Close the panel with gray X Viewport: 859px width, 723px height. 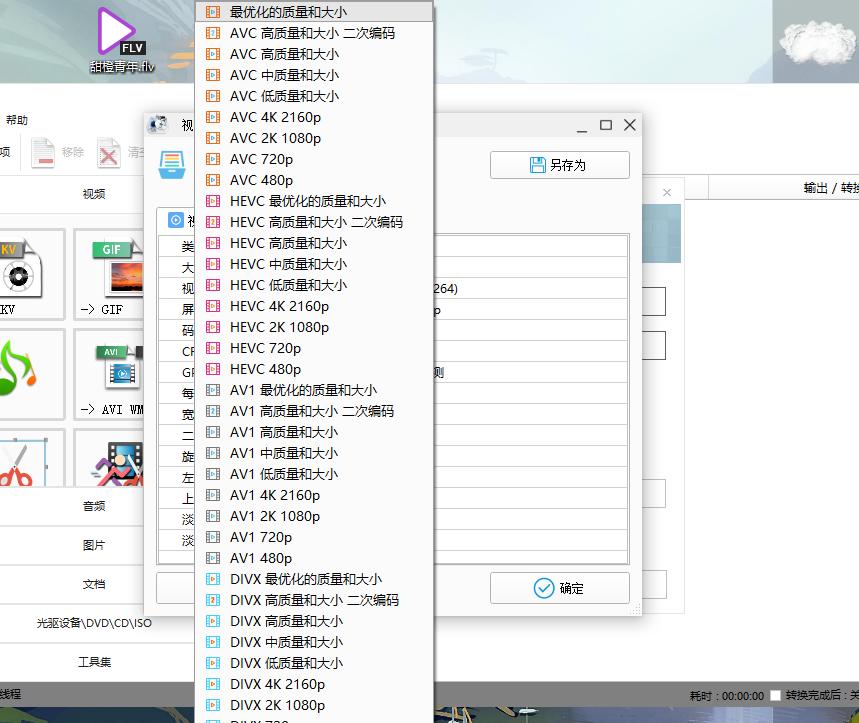[667, 192]
